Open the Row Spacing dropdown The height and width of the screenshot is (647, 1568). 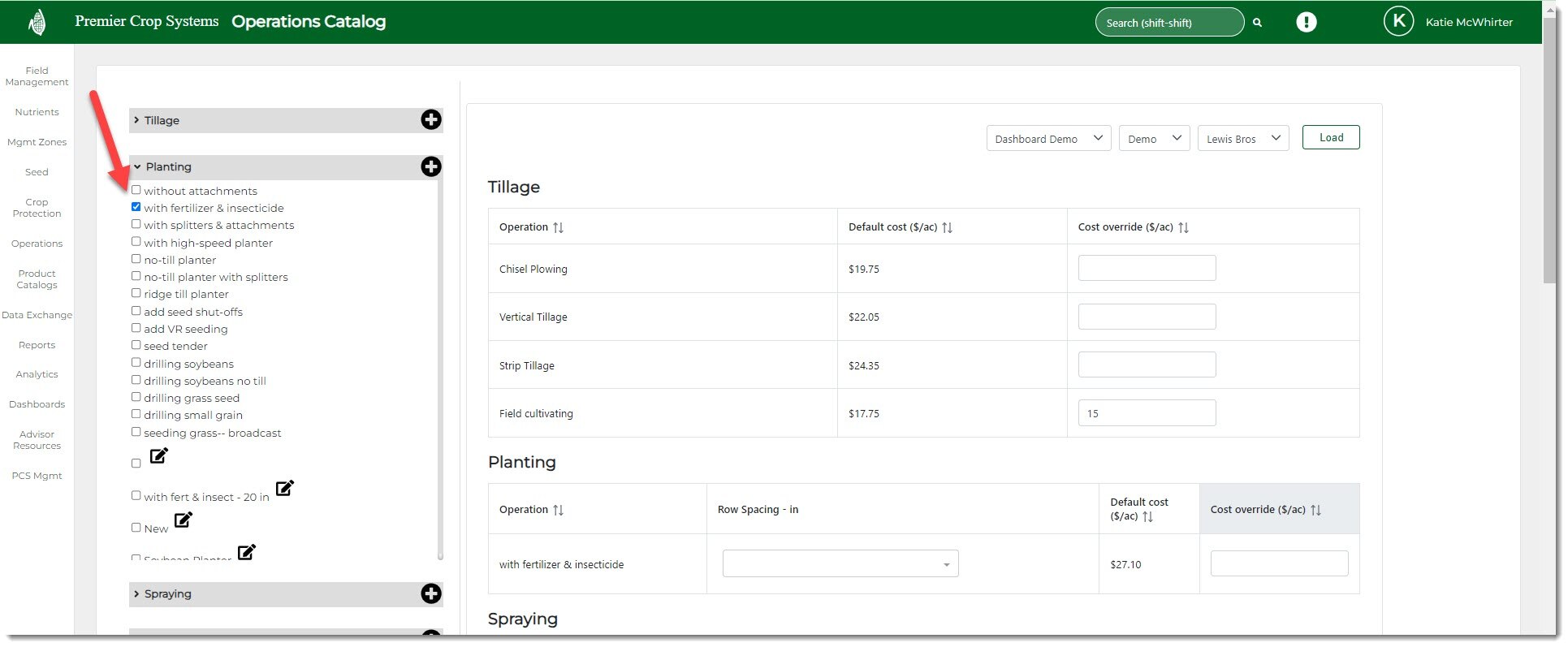point(840,563)
